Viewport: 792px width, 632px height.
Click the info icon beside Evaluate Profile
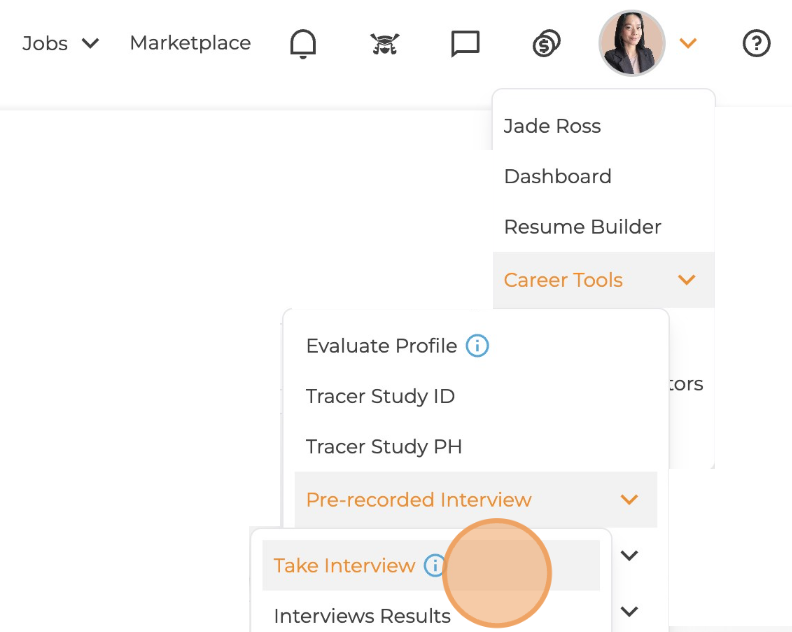tap(478, 346)
